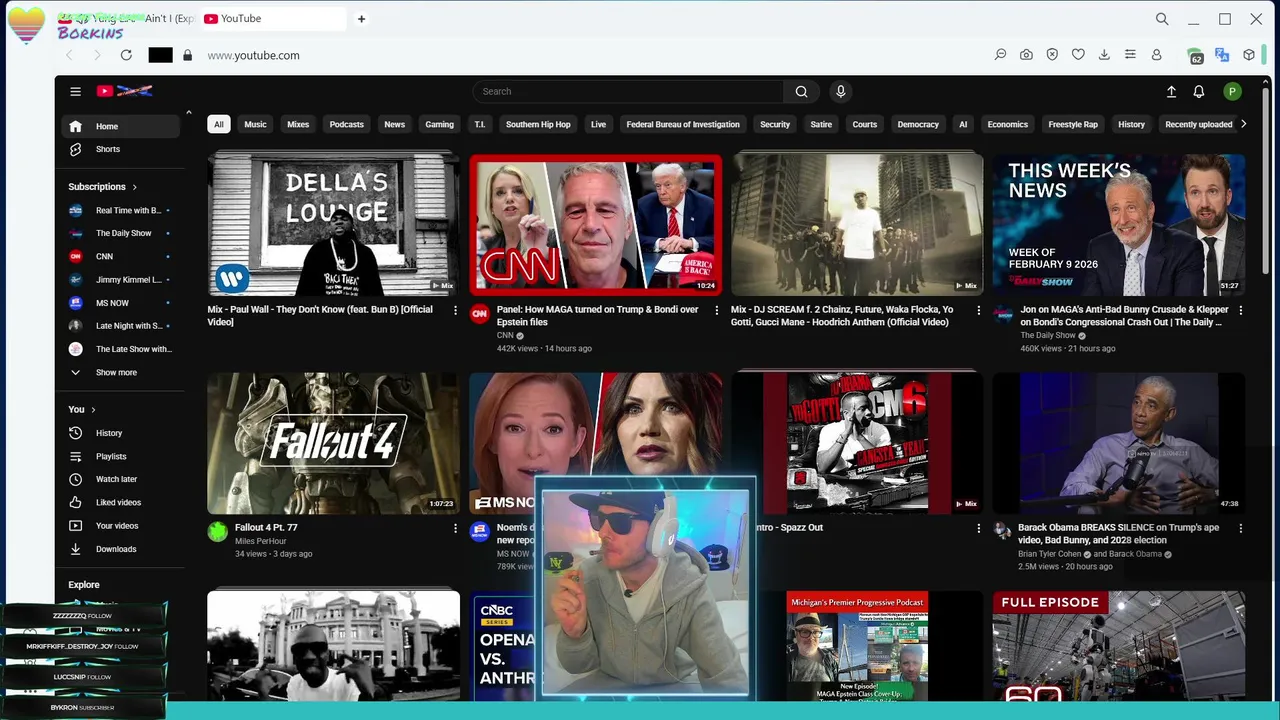Screen dimensions: 1280x720
Task: Select the Southern Hip Hop chip
Action: click(538, 124)
